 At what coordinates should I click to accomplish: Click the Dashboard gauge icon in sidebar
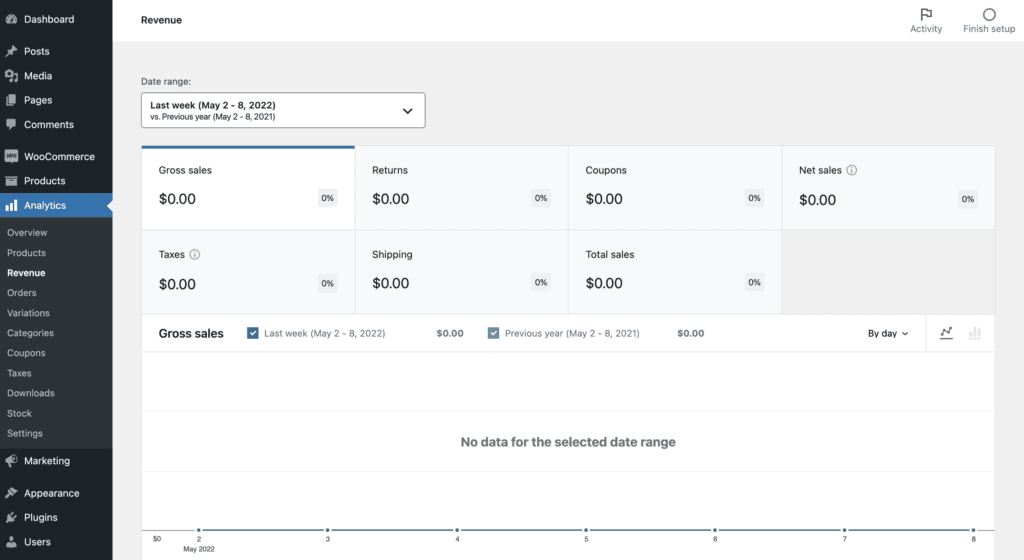(x=11, y=20)
